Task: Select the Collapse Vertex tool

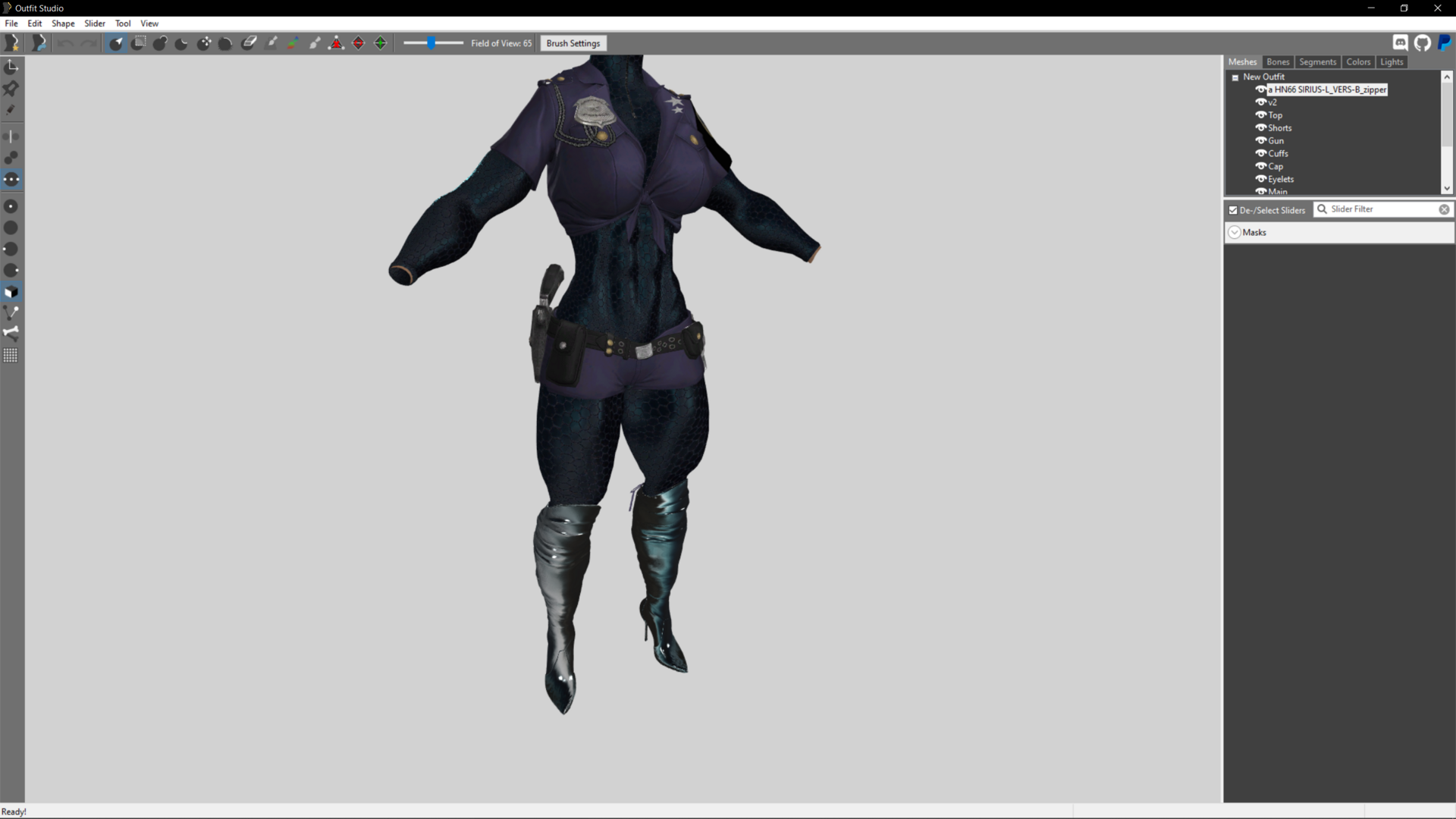Action: click(x=337, y=43)
